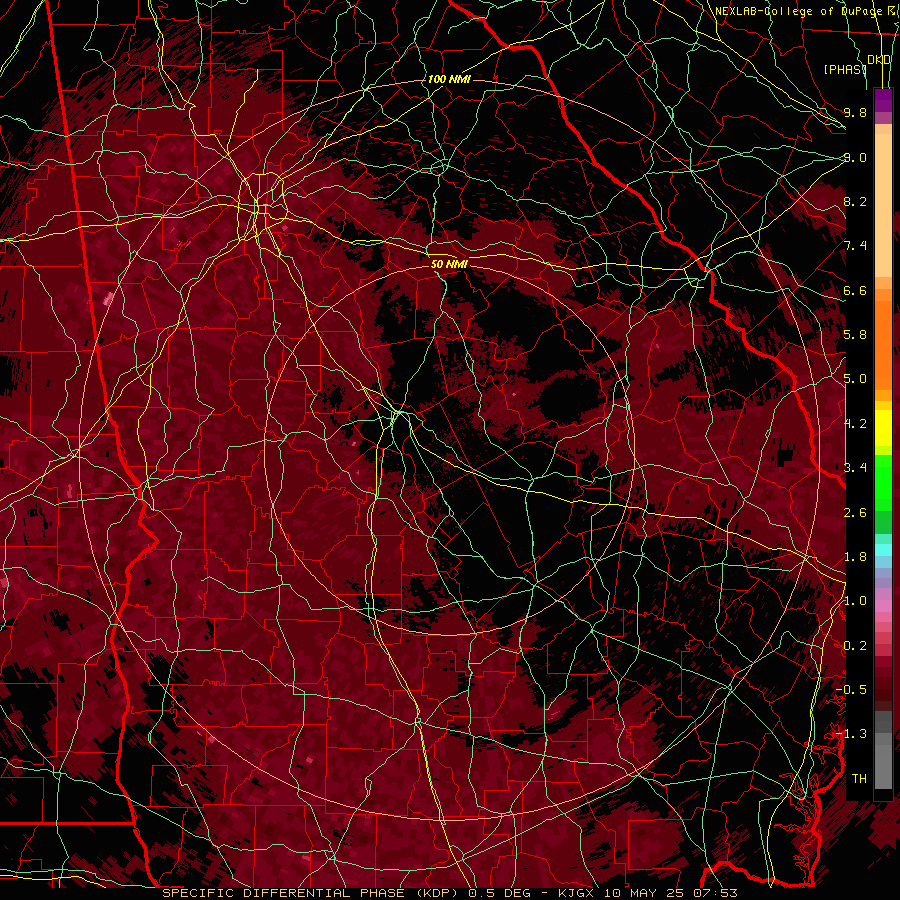Click the 5.8 legend value
Image resolution: width=900 pixels, height=900 pixels.
pos(855,335)
